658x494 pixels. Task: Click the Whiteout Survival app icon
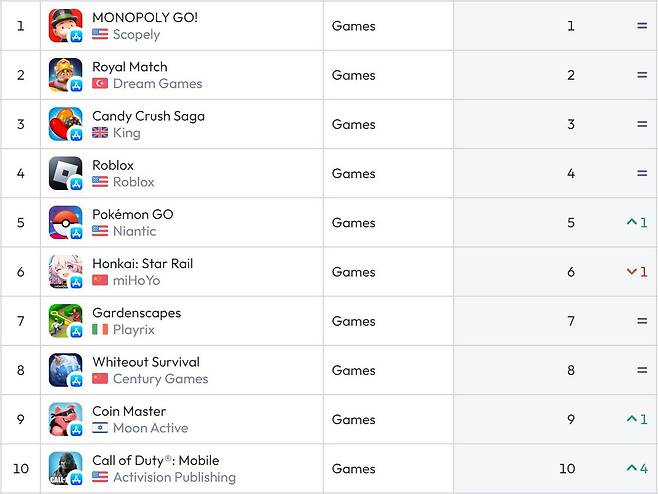[65, 370]
